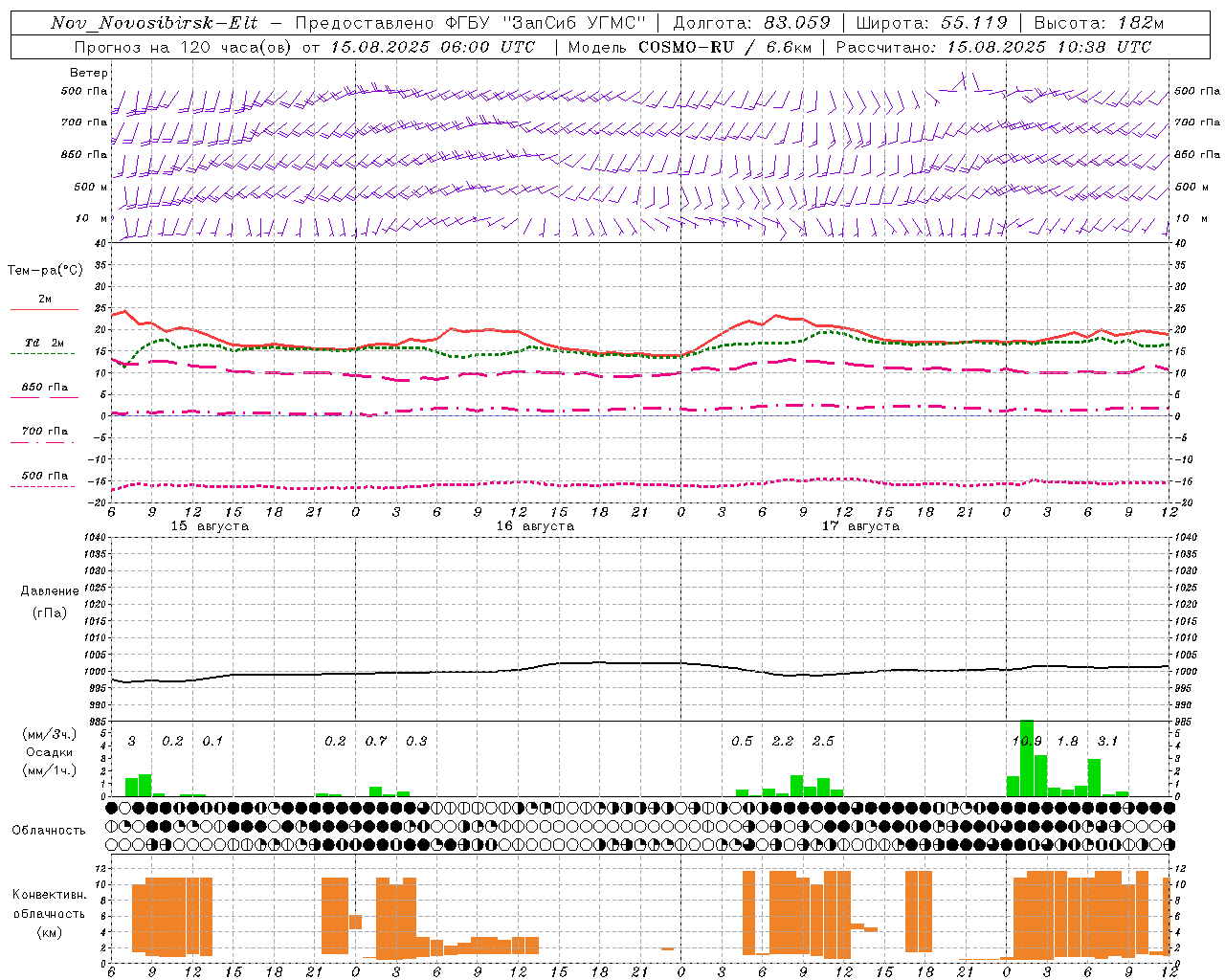Click the Ветер panel label
Viewport: 1225px width, 980px height.
coord(89,73)
